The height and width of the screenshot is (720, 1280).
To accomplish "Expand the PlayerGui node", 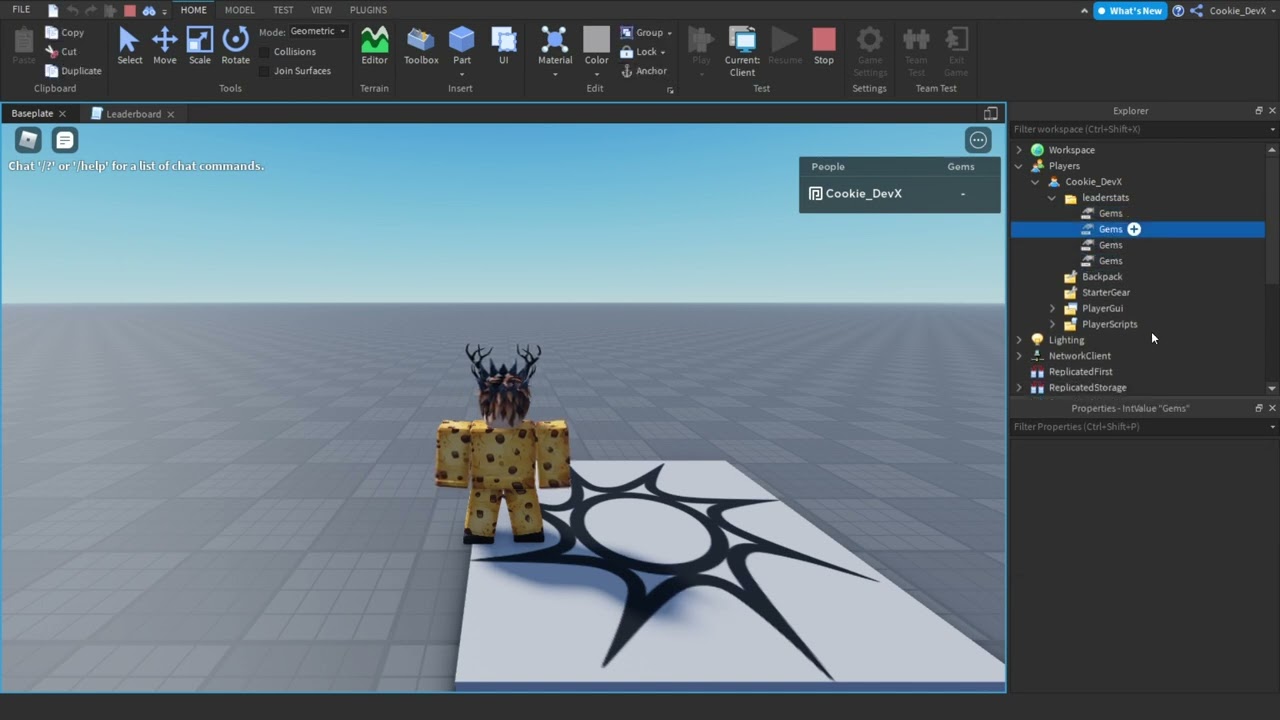I will [1052, 308].
